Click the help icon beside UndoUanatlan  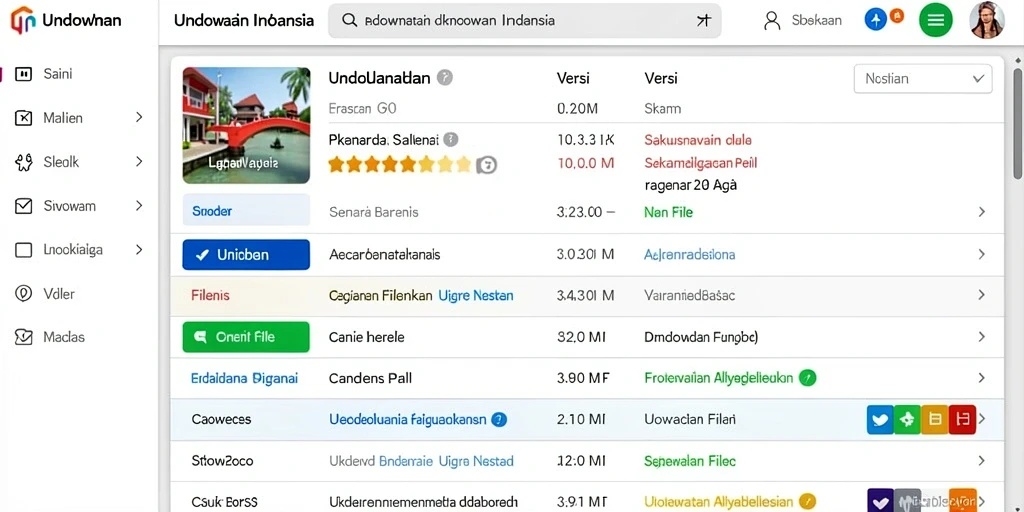445,78
